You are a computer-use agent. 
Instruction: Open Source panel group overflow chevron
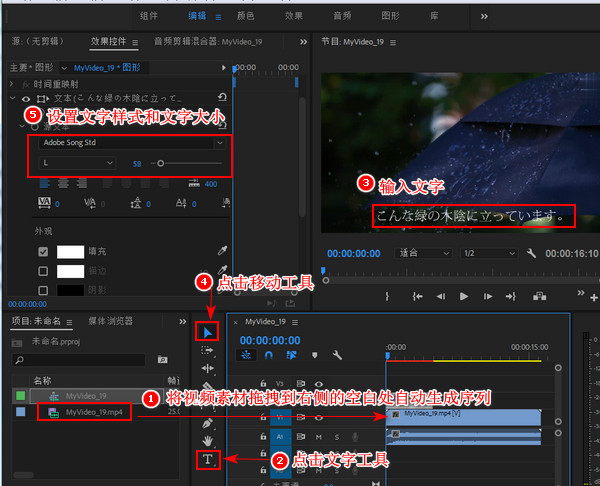pos(303,42)
